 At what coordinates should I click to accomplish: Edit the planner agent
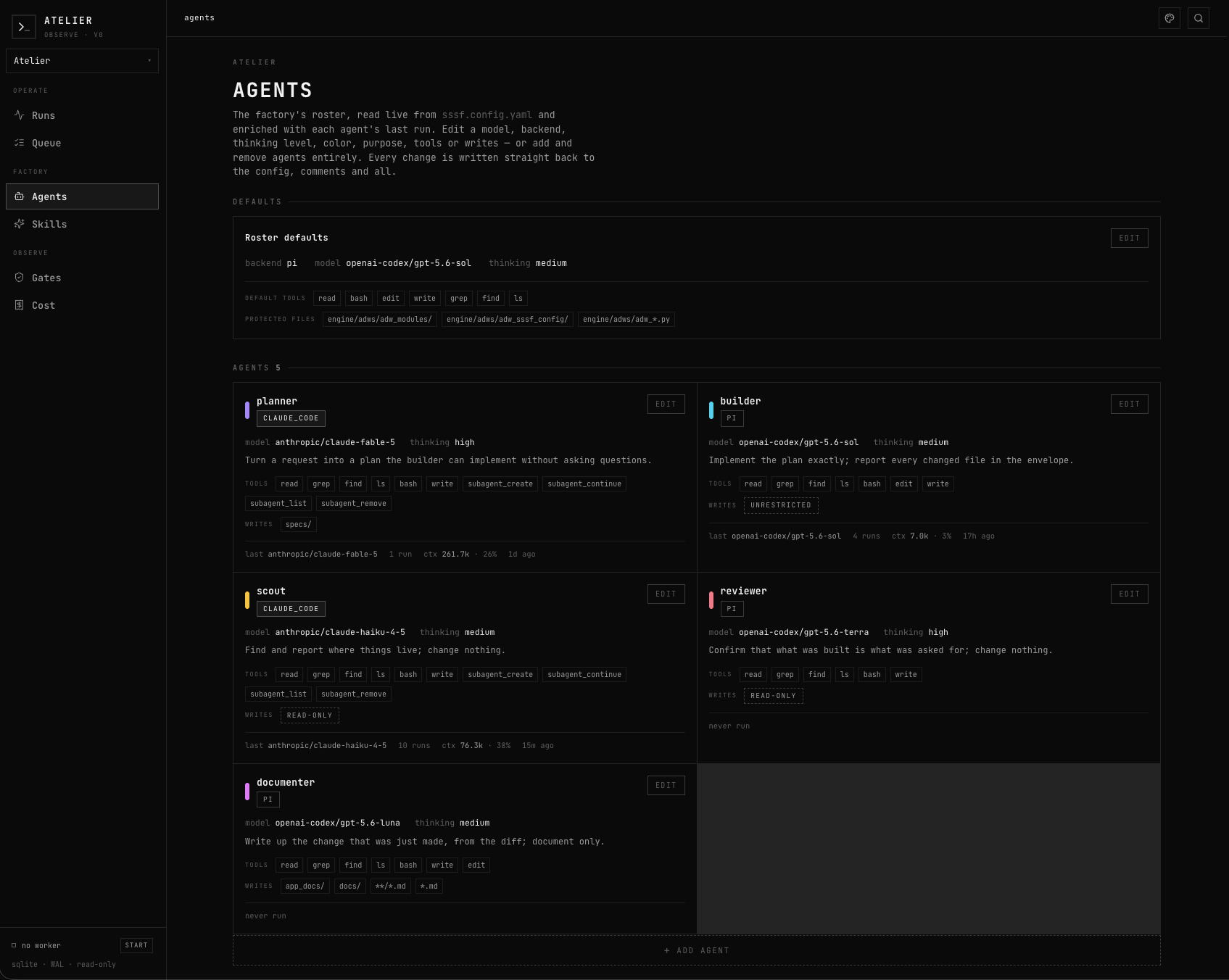pyautogui.click(x=666, y=404)
